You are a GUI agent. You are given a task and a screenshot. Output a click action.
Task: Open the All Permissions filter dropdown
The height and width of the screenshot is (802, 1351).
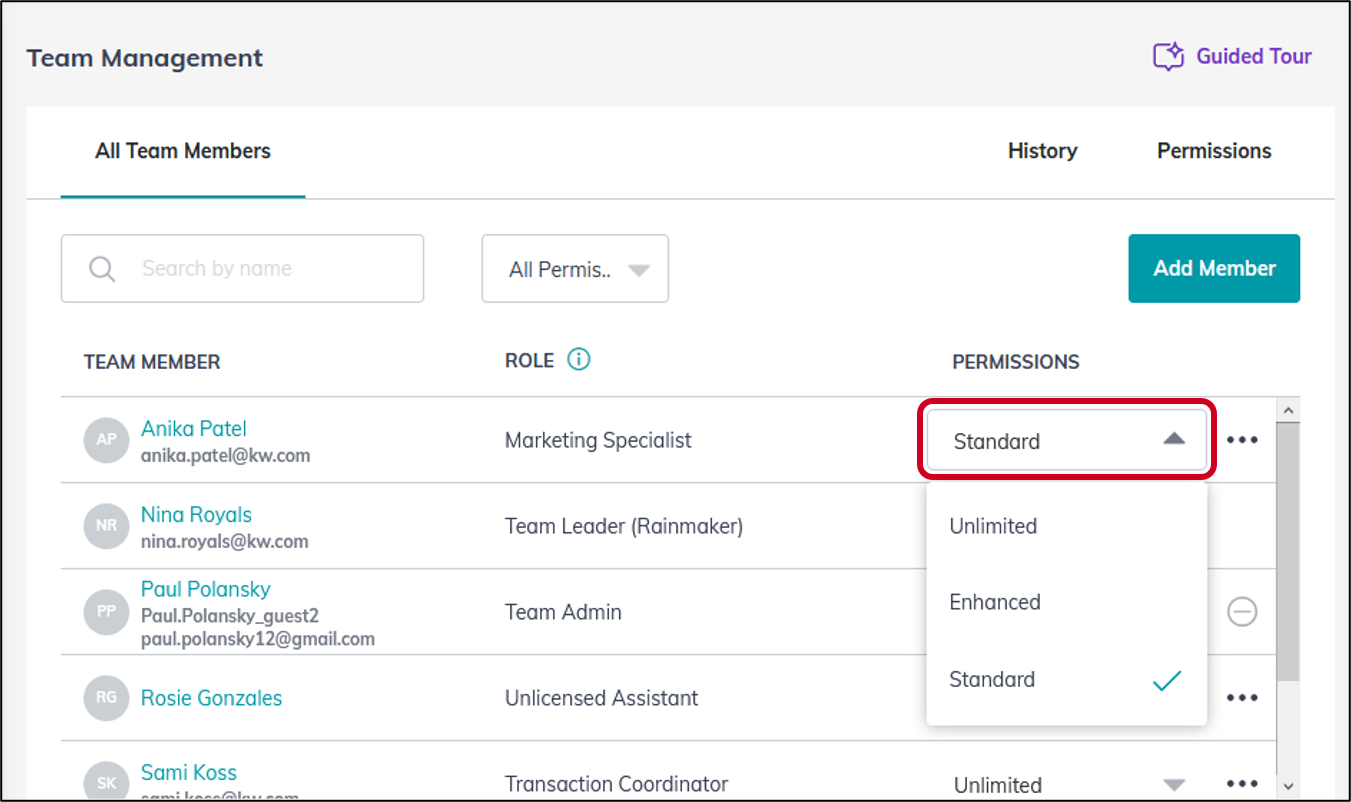pos(575,268)
